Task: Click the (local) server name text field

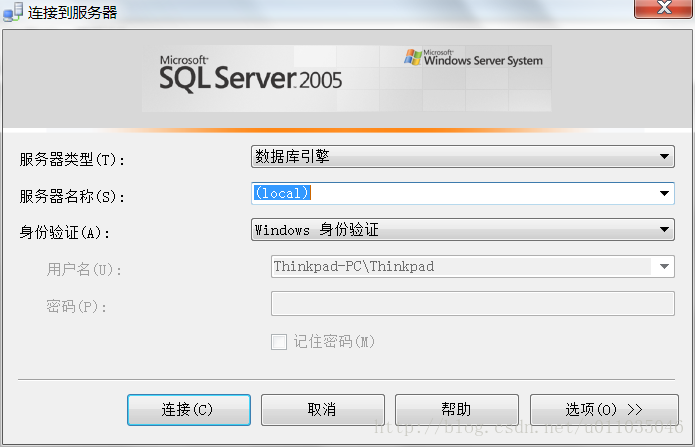Action: click(x=463, y=193)
